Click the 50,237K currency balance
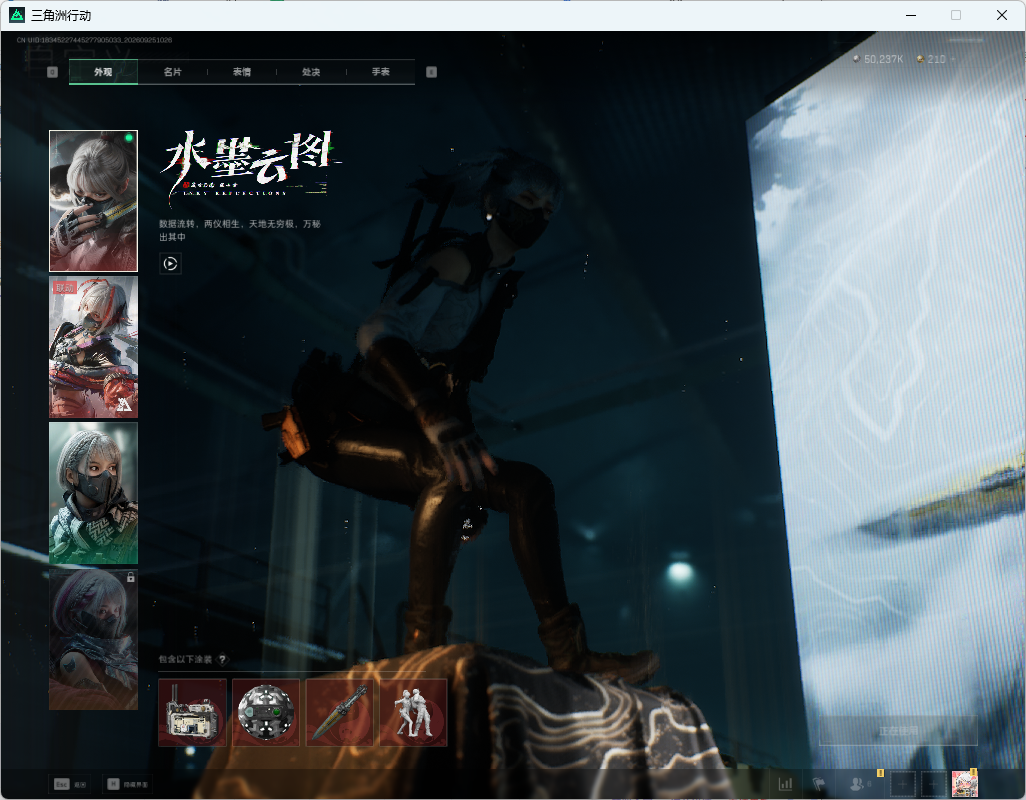The height and width of the screenshot is (800, 1026). coord(878,59)
